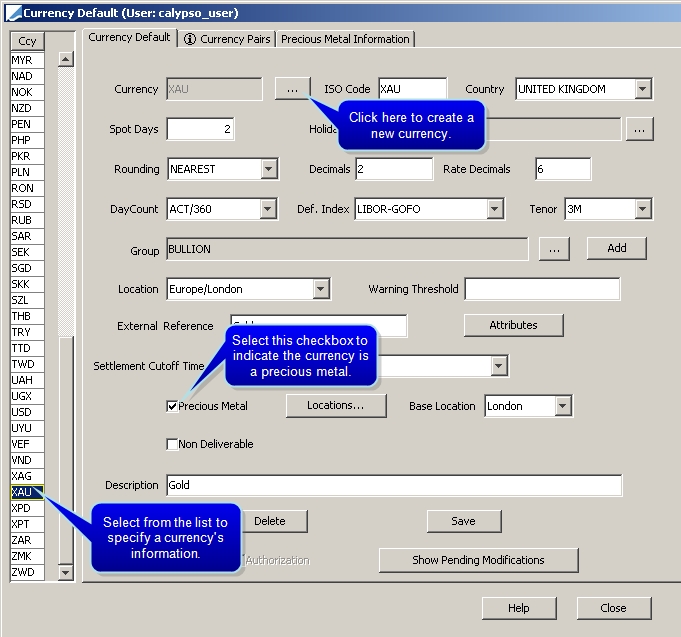Viewport: 681px width, 637px height.
Task: Click the Warning Threshold input field
Action: 542,289
